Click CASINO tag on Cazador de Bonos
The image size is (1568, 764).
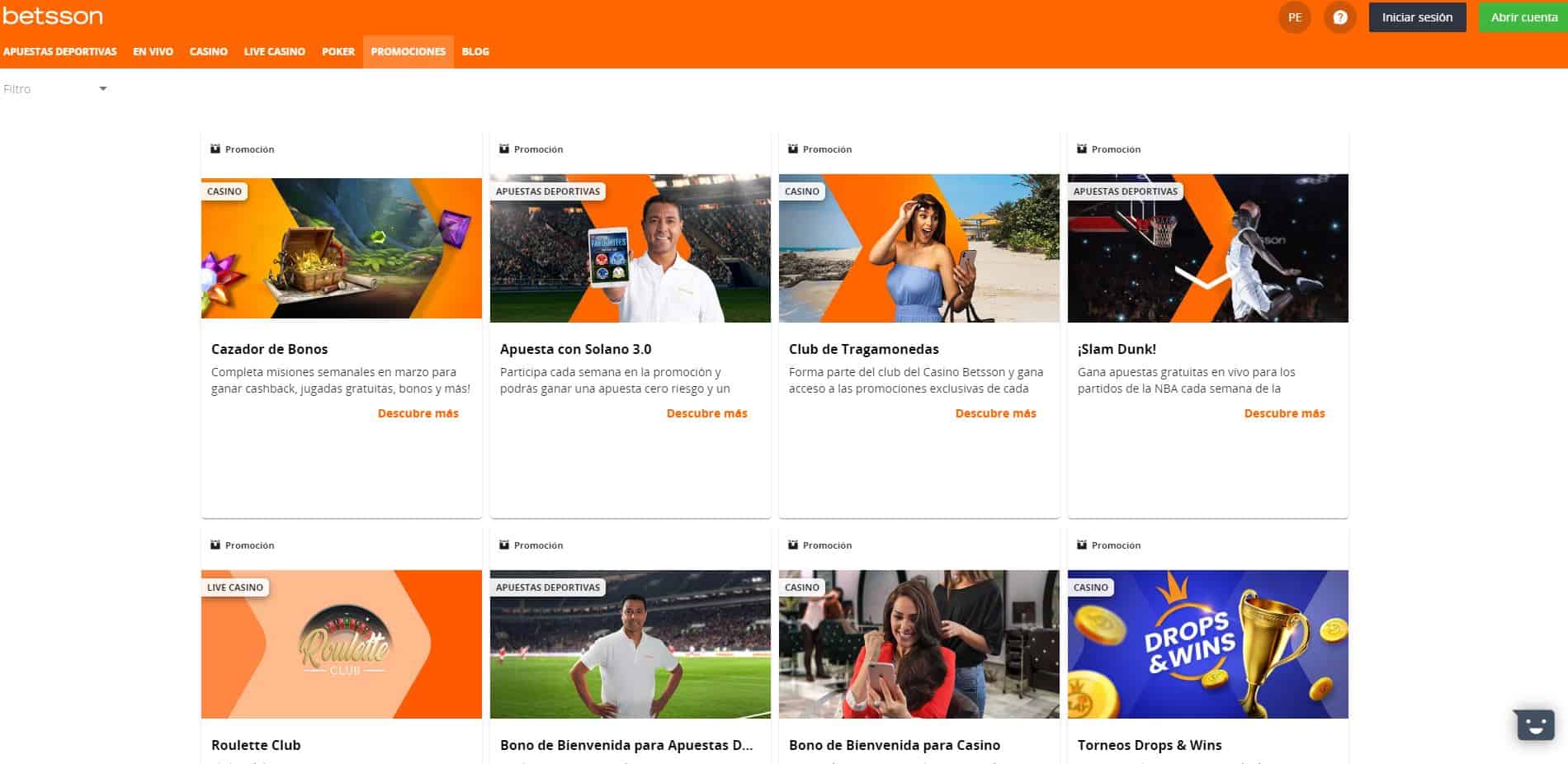[224, 191]
